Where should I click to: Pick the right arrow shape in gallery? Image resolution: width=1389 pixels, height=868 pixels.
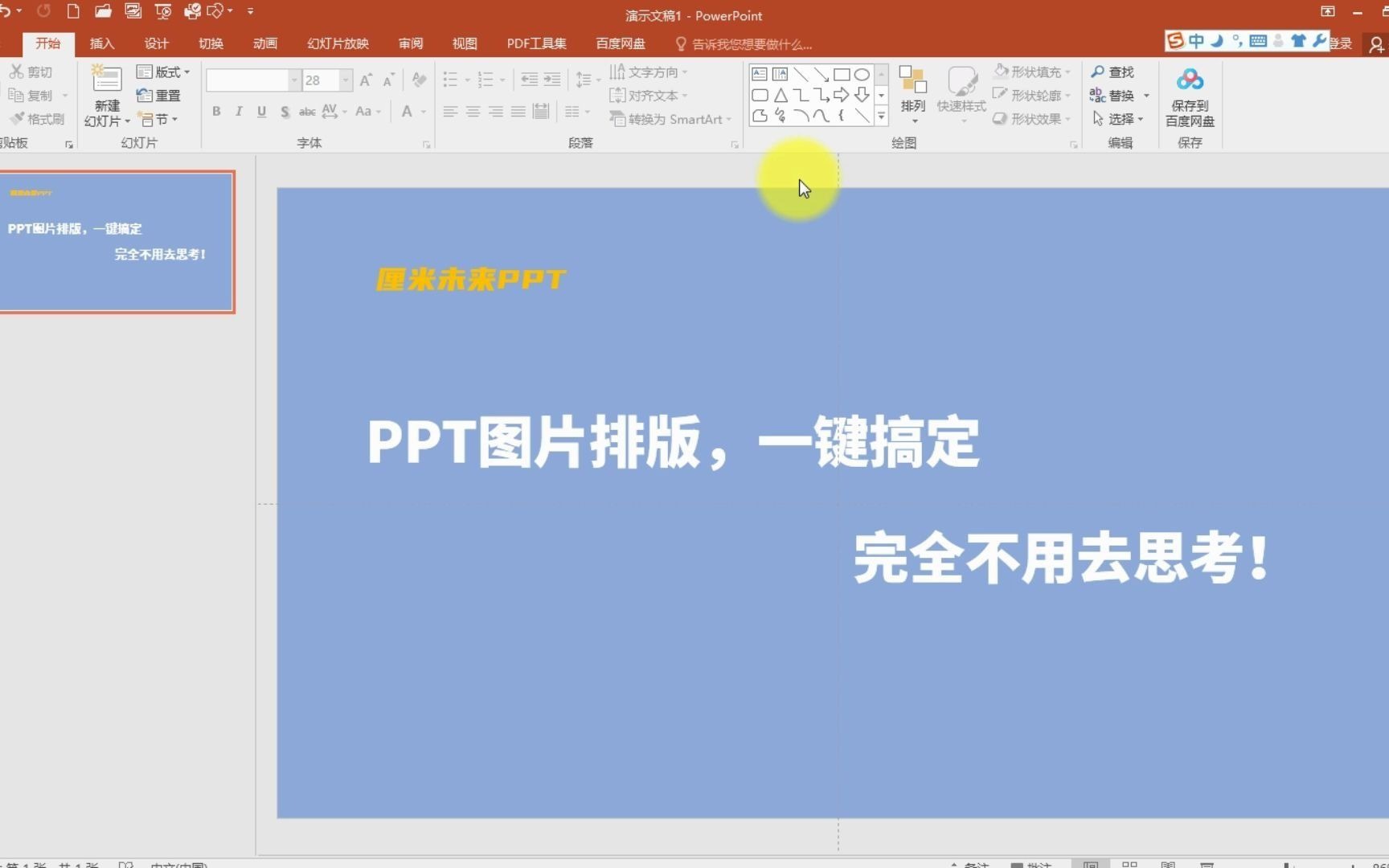(x=842, y=95)
